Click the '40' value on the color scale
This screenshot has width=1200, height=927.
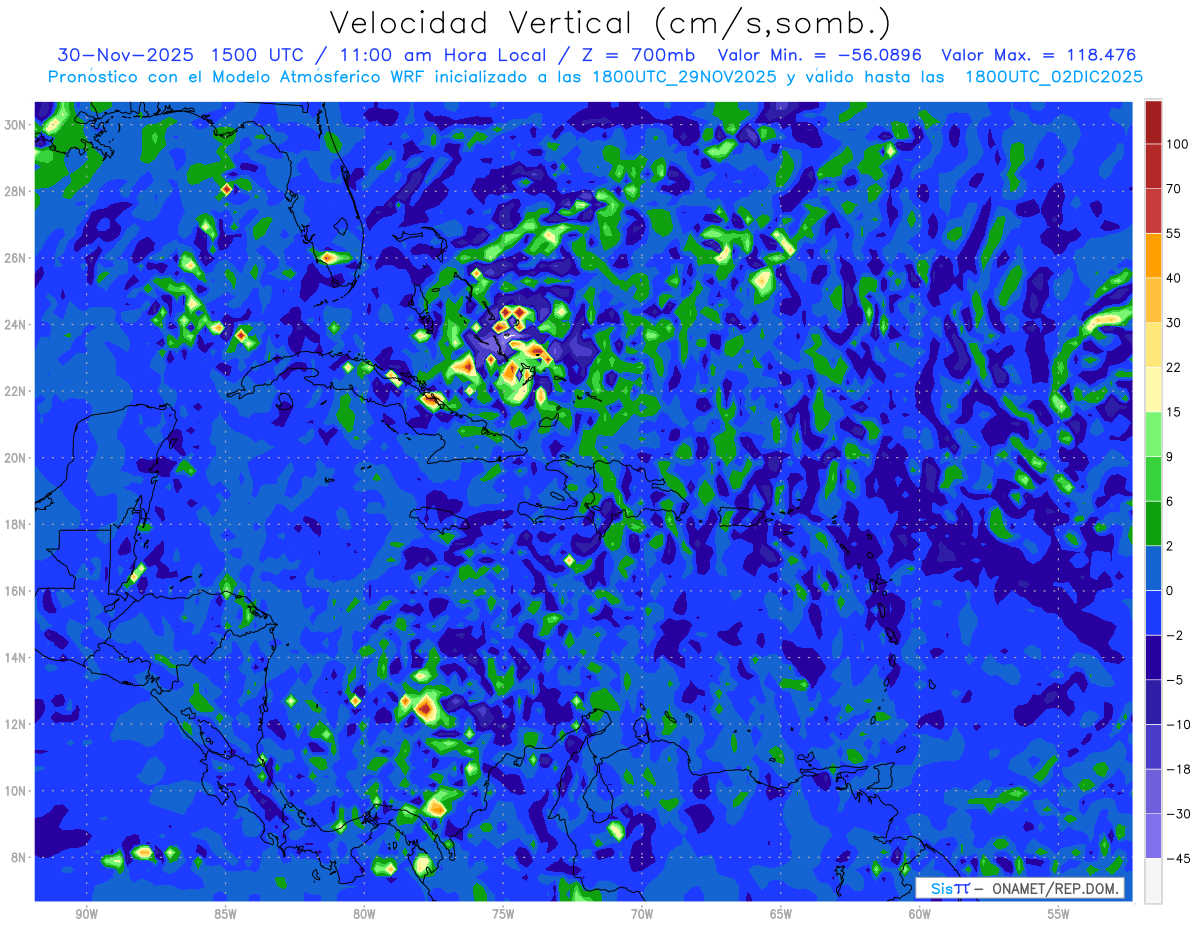(x=1174, y=279)
